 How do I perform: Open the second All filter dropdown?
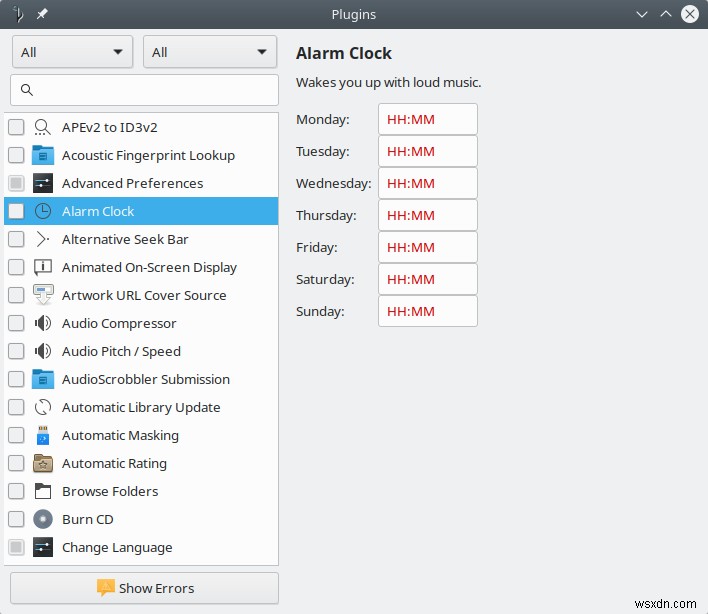210,52
